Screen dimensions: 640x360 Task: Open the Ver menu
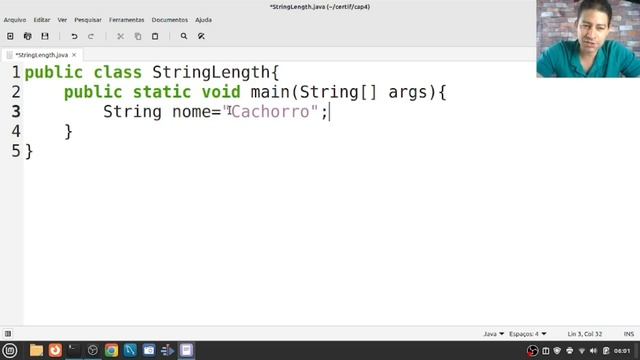62,20
